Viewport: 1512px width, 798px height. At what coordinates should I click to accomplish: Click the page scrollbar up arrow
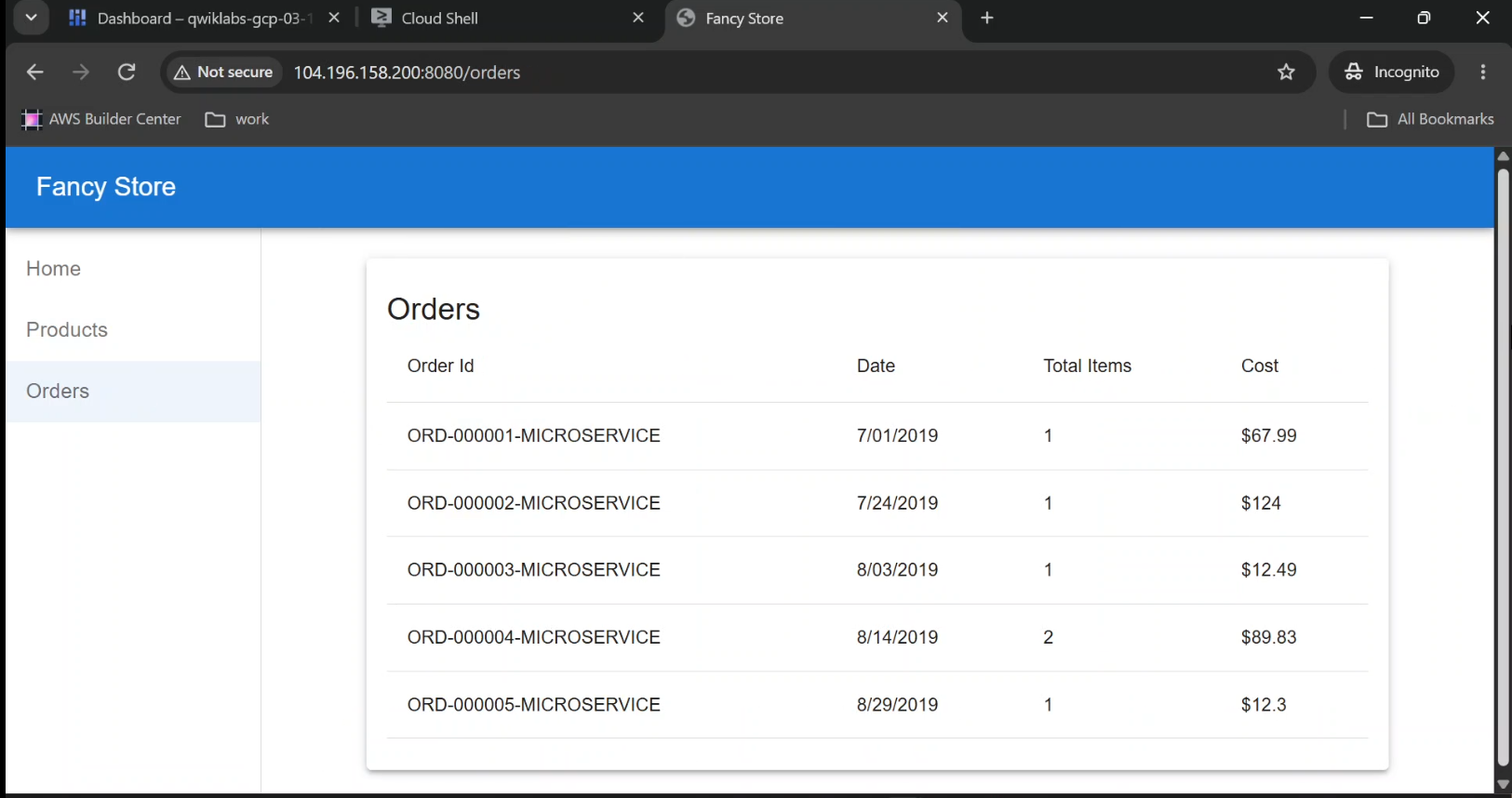click(1503, 155)
